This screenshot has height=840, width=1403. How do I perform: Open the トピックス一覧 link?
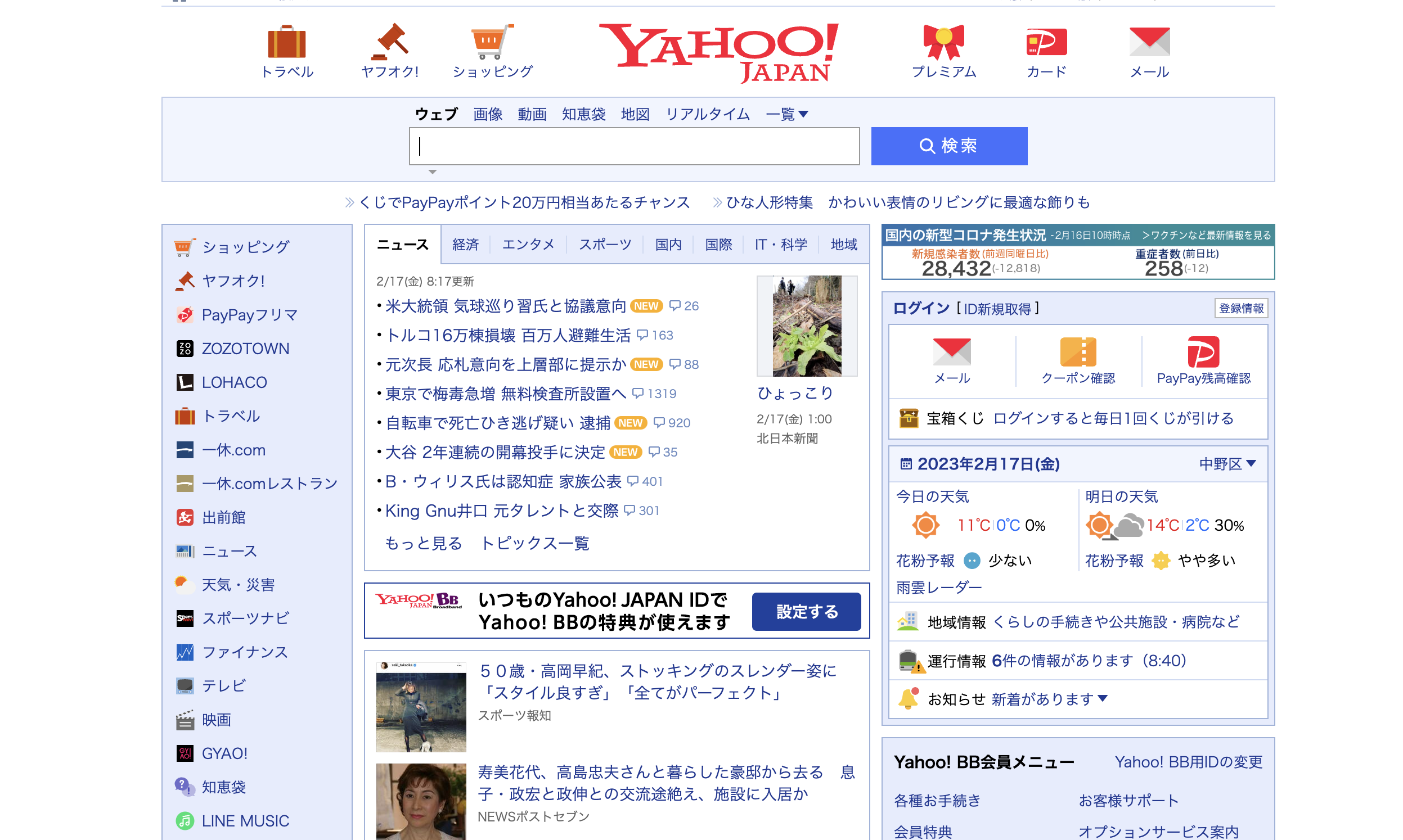tap(535, 543)
